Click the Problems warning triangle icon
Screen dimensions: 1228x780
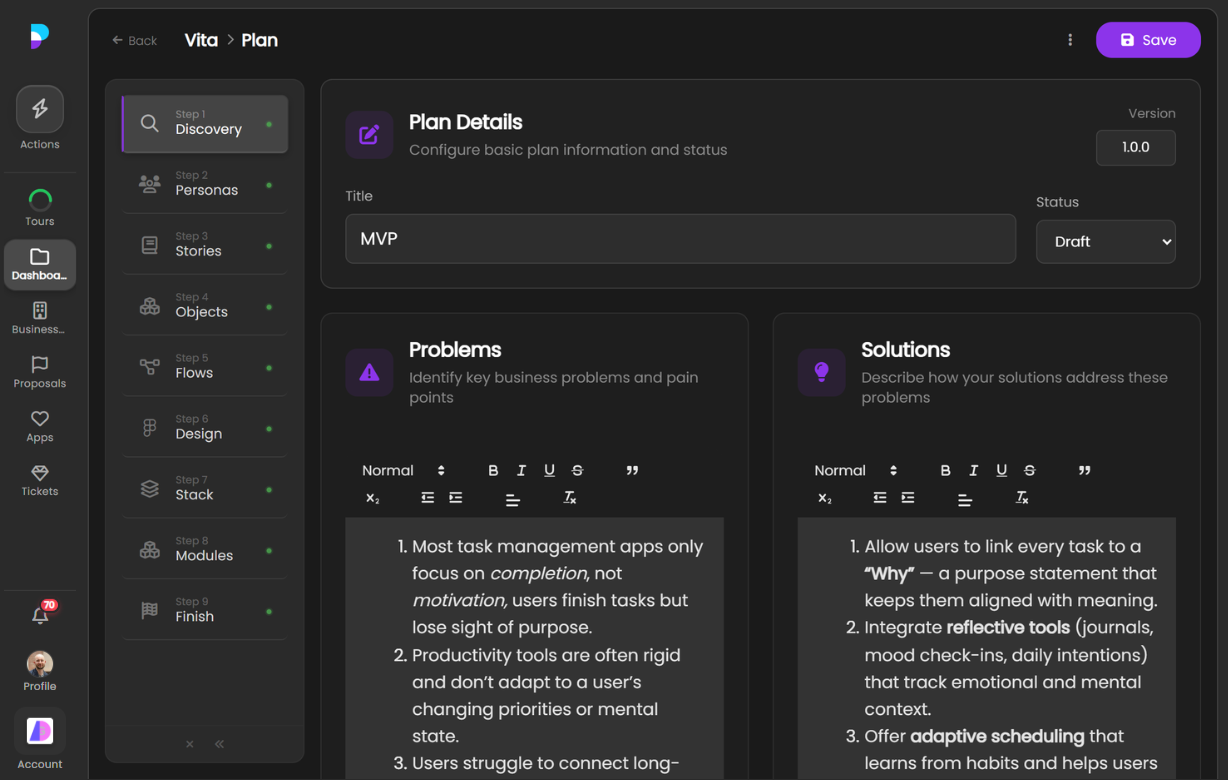coord(369,372)
